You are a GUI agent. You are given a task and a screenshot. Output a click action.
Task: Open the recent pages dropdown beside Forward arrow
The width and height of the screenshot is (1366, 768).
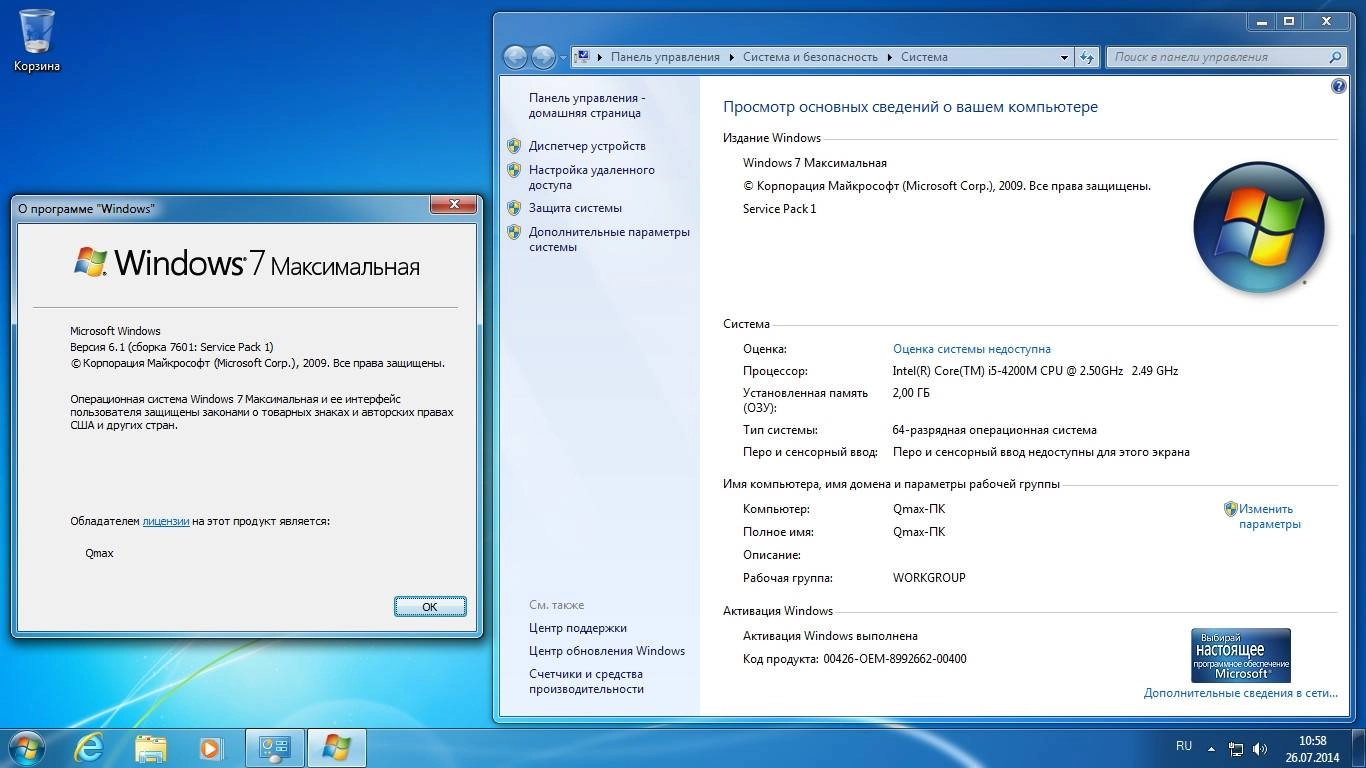[x=562, y=58]
